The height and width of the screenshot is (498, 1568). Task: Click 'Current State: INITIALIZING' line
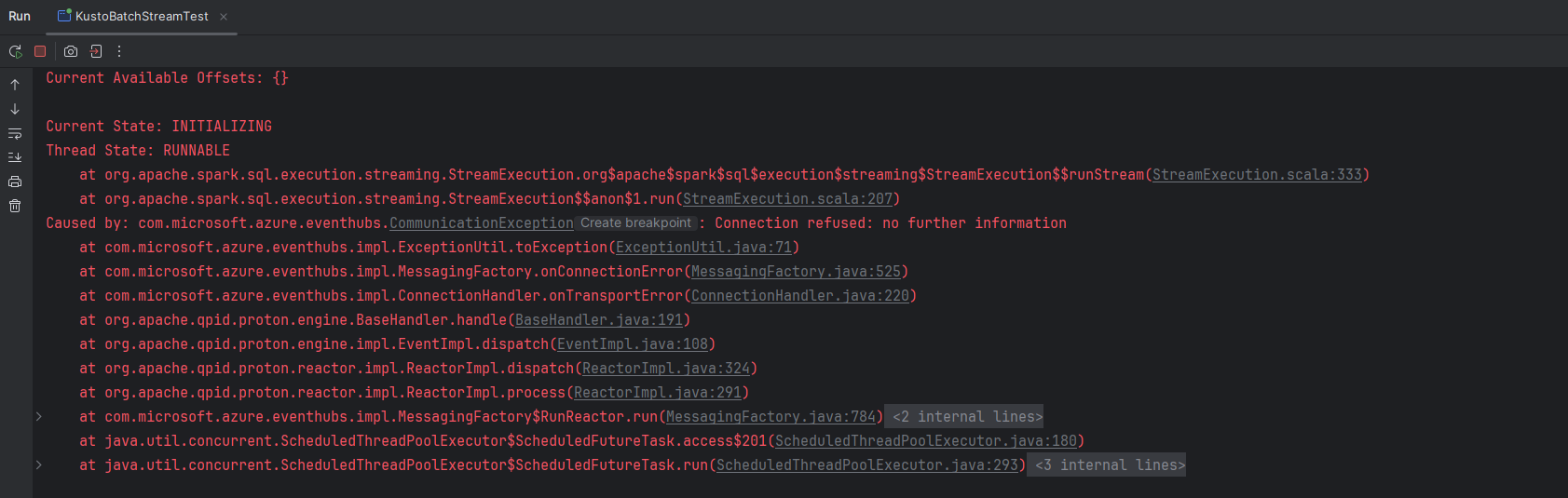(x=159, y=127)
